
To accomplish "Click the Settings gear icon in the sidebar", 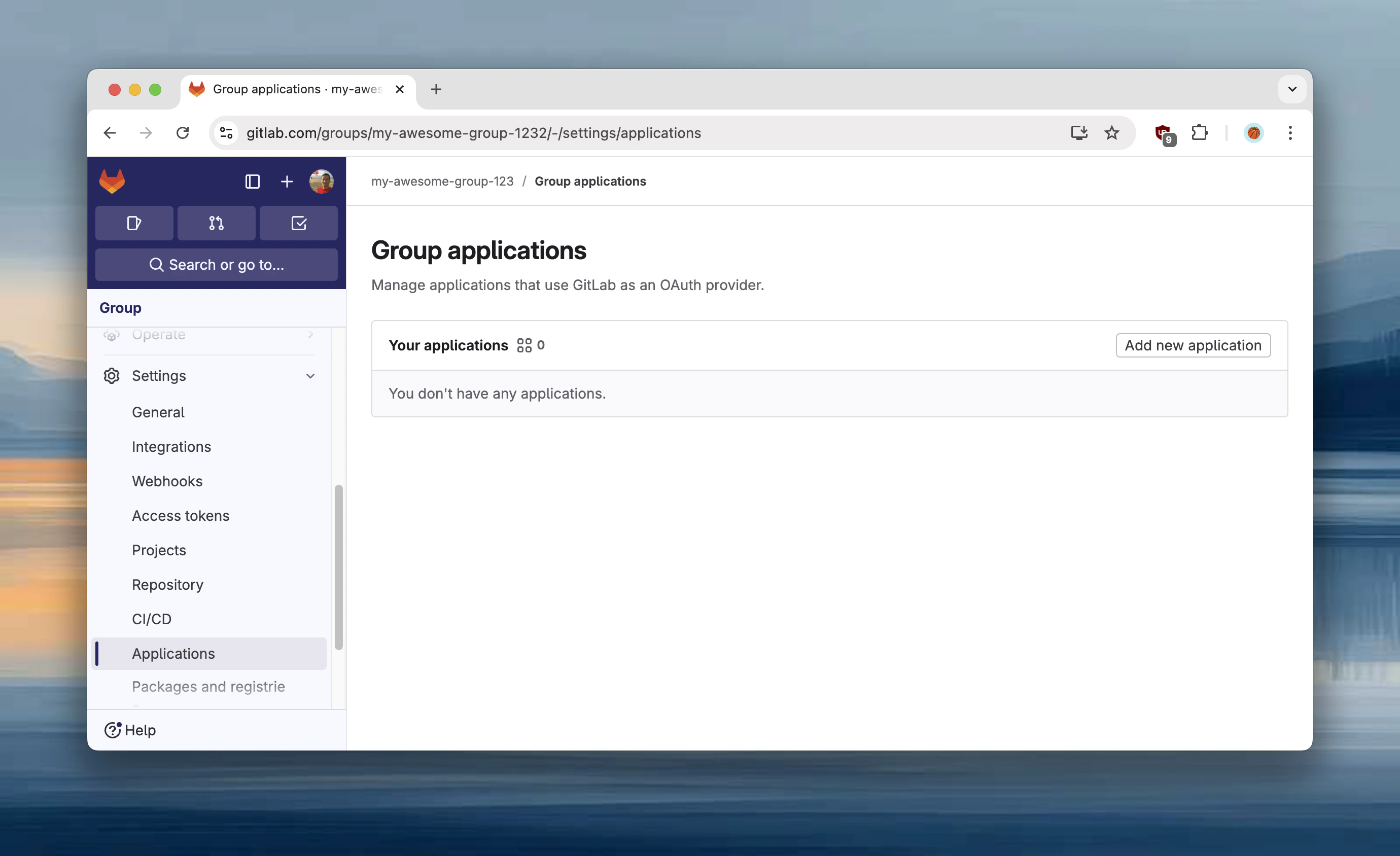I will click(112, 376).
